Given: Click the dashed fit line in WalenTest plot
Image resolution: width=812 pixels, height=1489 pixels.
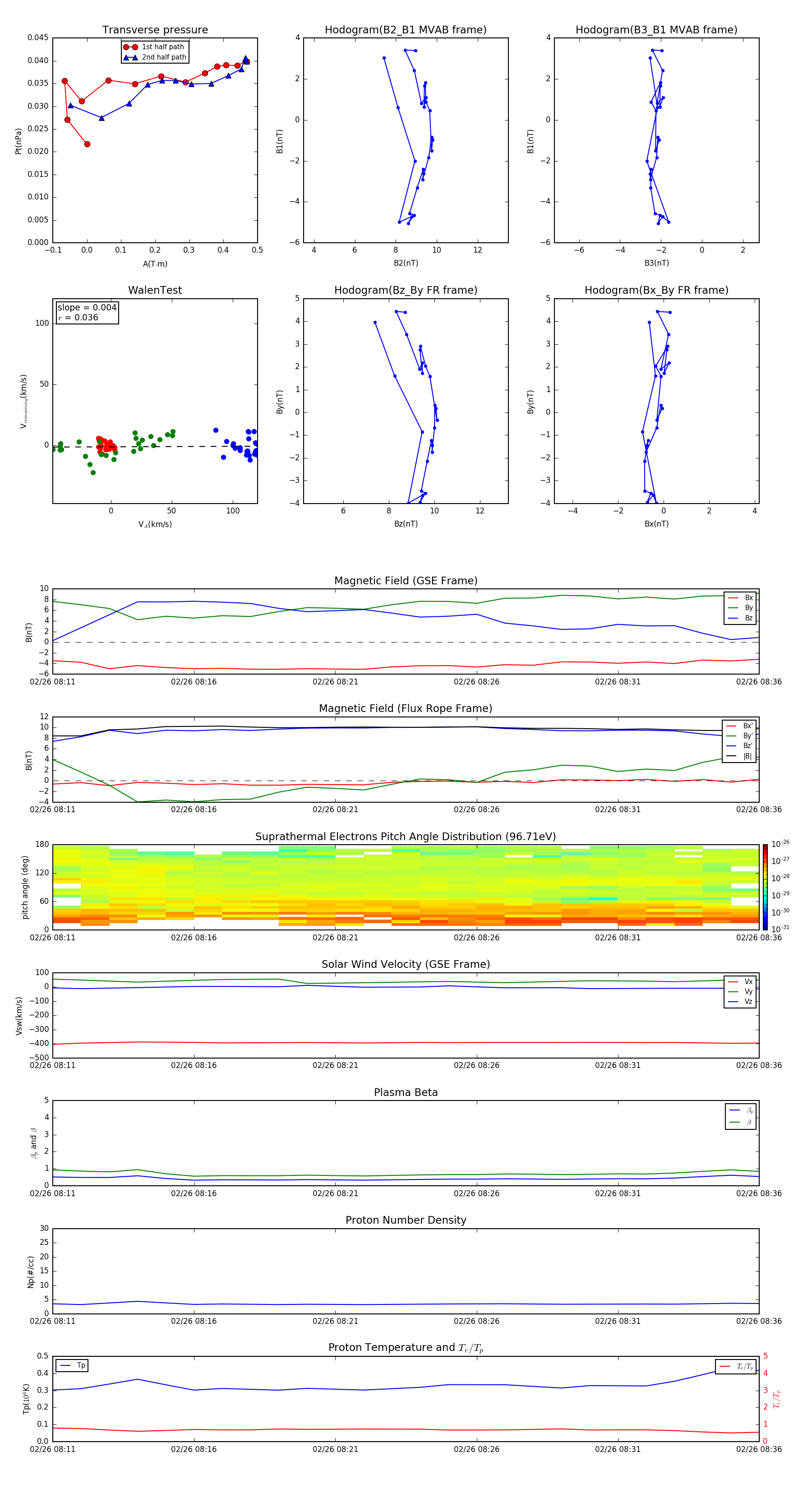Looking at the screenshot, I should (155, 447).
